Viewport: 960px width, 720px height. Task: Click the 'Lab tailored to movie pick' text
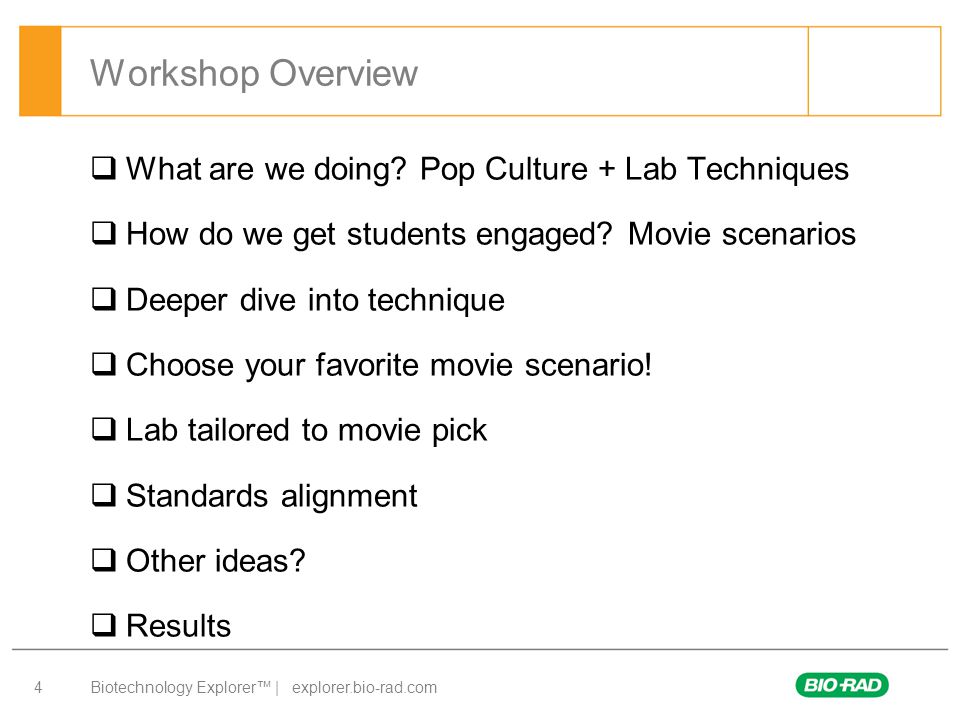pyautogui.click(x=306, y=430)
